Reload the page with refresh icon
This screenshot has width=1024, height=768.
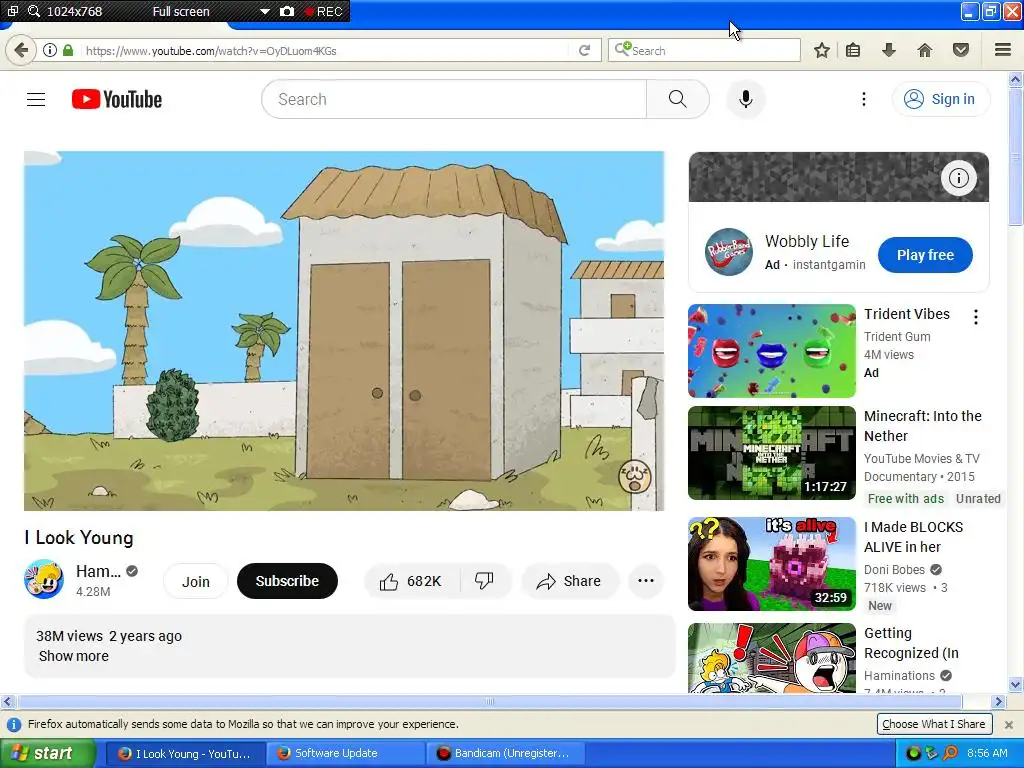click(584, 50)
